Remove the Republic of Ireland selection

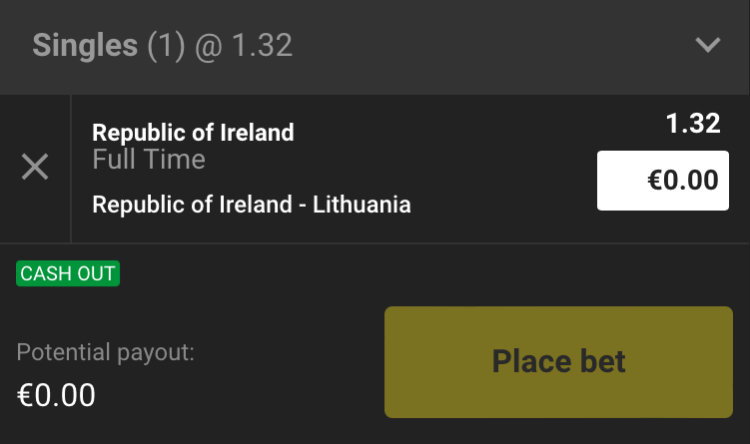pos(35,167)
